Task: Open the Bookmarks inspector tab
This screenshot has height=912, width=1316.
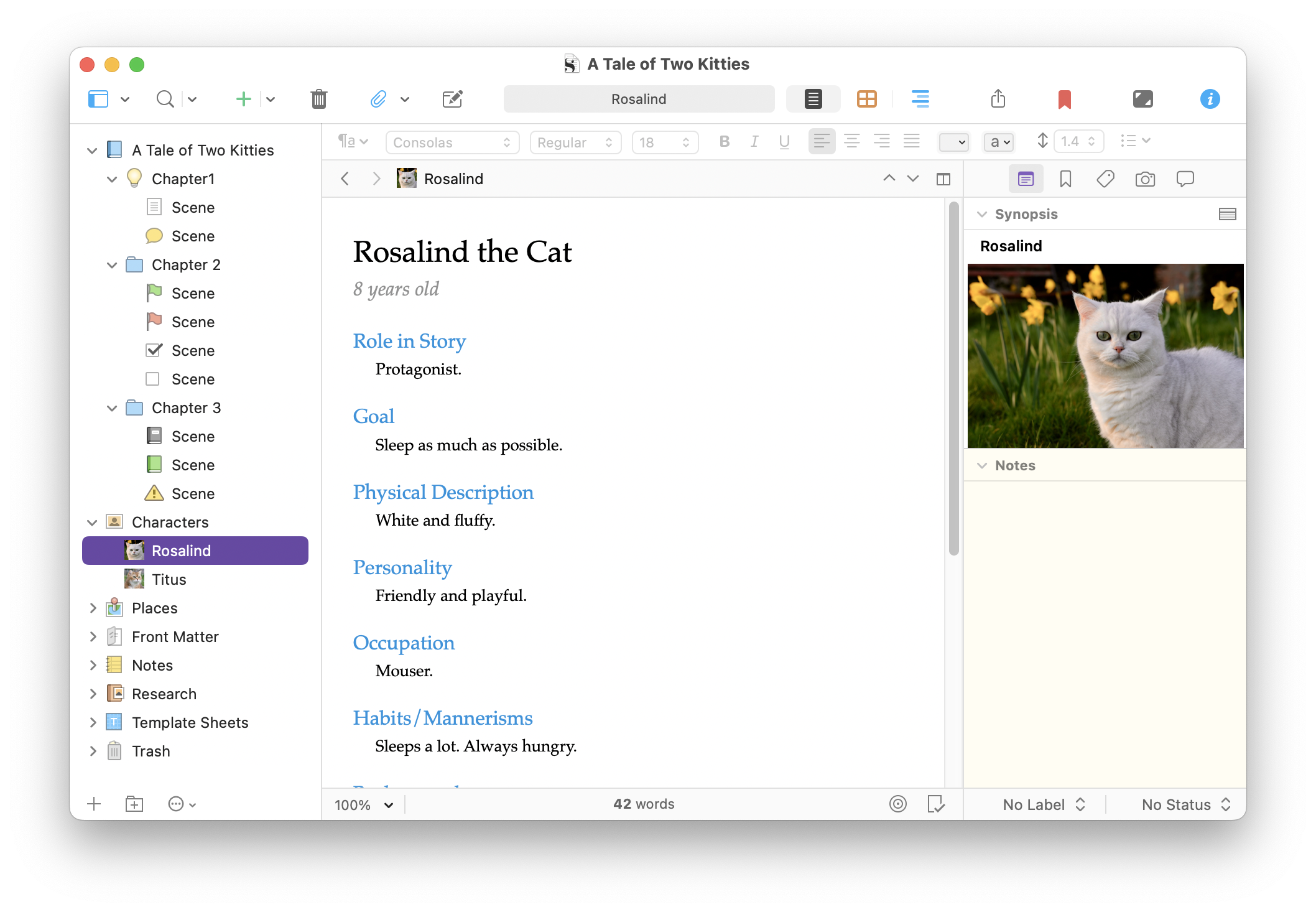Action: (x=1065, y=180)
